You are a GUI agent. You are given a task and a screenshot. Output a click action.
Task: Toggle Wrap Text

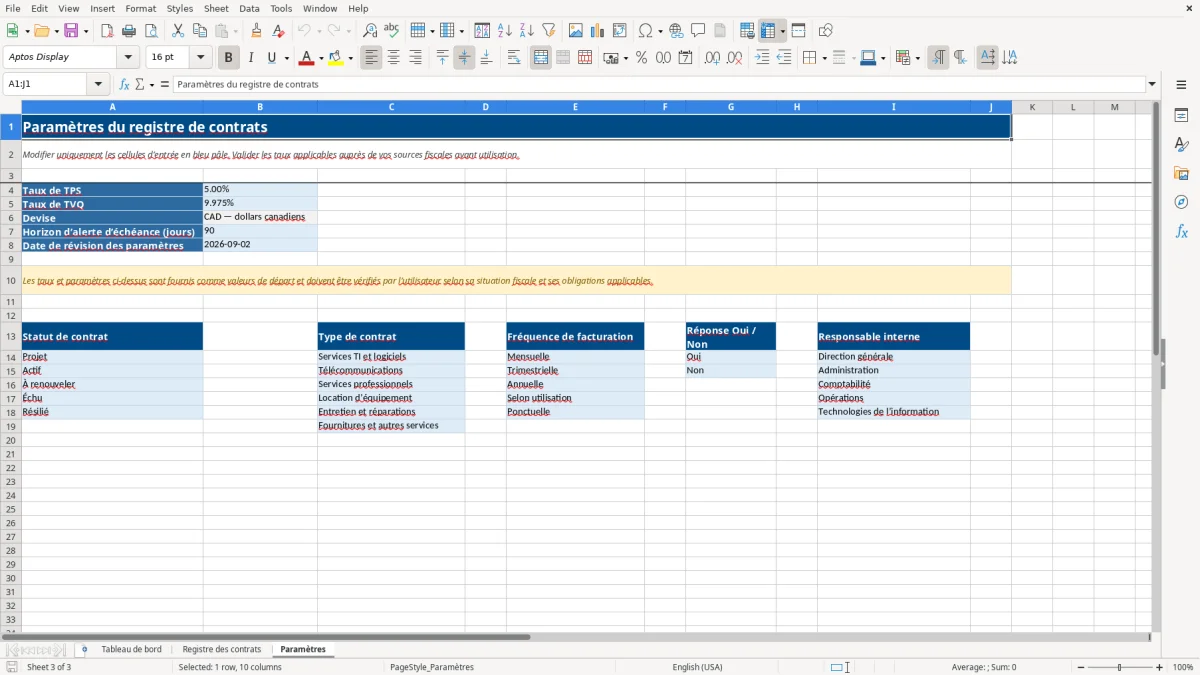[x=514, y=58]
